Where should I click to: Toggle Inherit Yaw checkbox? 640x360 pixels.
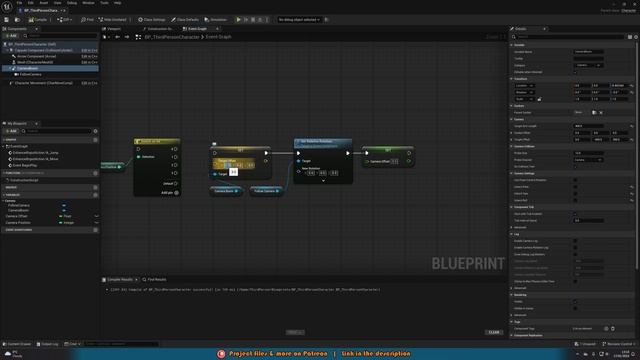click(576, 193)
